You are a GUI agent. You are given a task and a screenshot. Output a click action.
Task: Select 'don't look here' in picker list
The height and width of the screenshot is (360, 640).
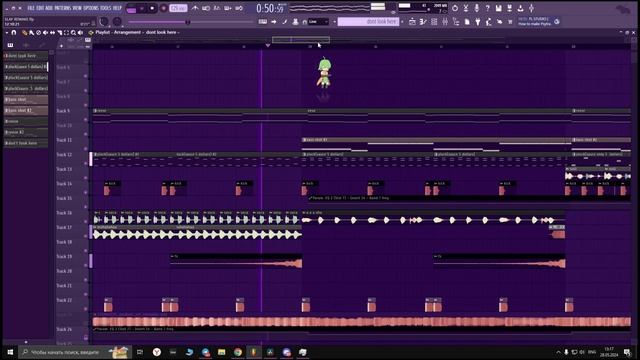tap(26, 143)
